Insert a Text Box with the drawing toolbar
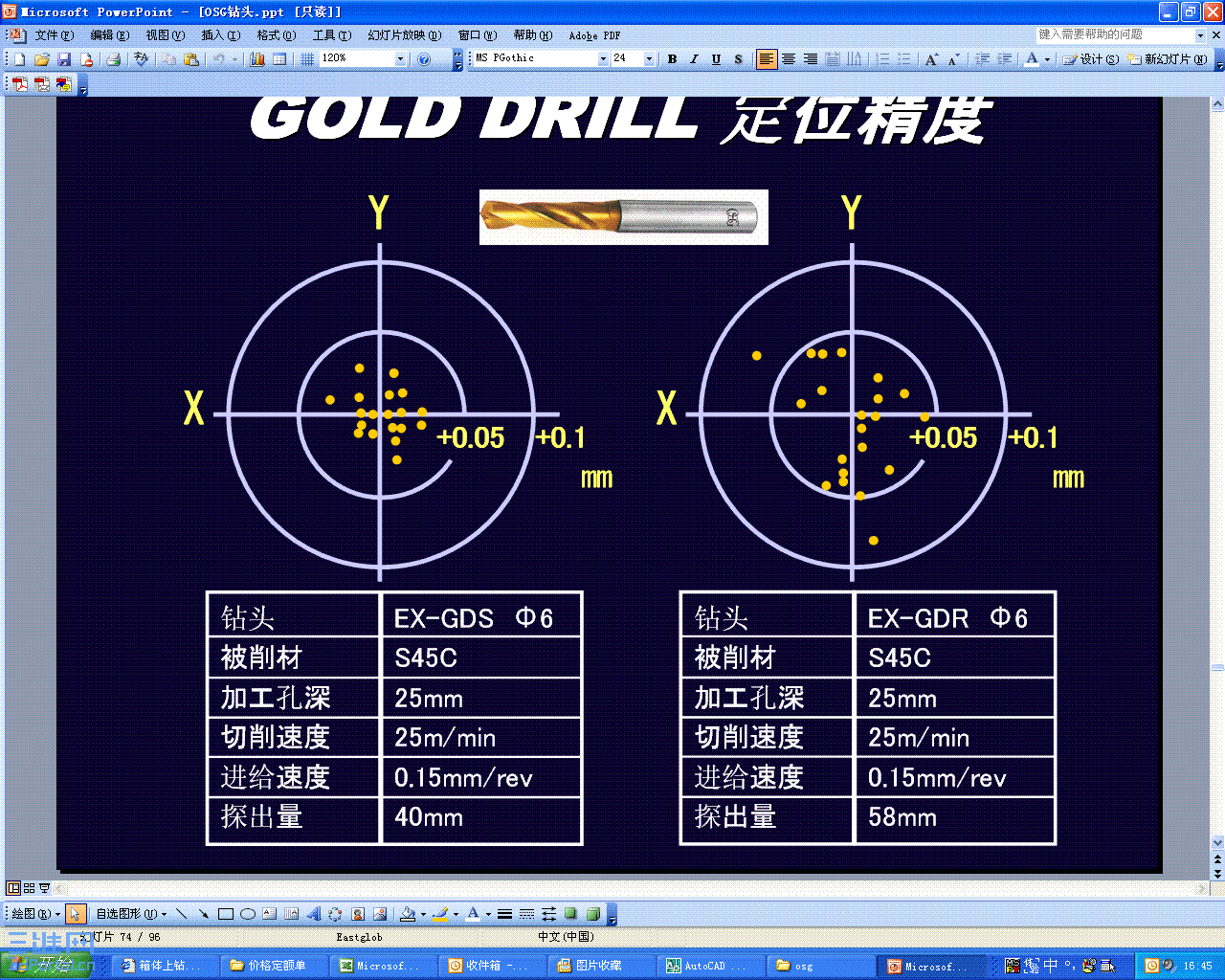The image size is (1225, 980). click(x=269, y=914)
